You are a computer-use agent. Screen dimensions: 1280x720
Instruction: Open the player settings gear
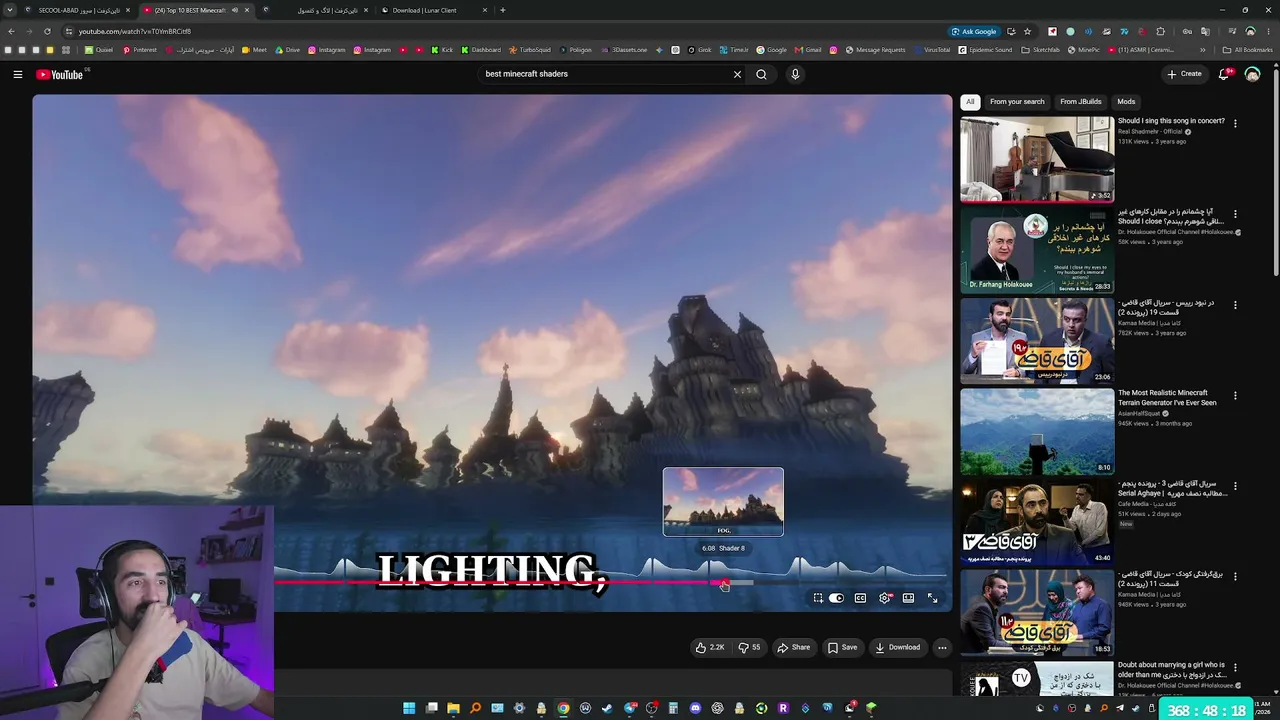[x=885, y=598]
